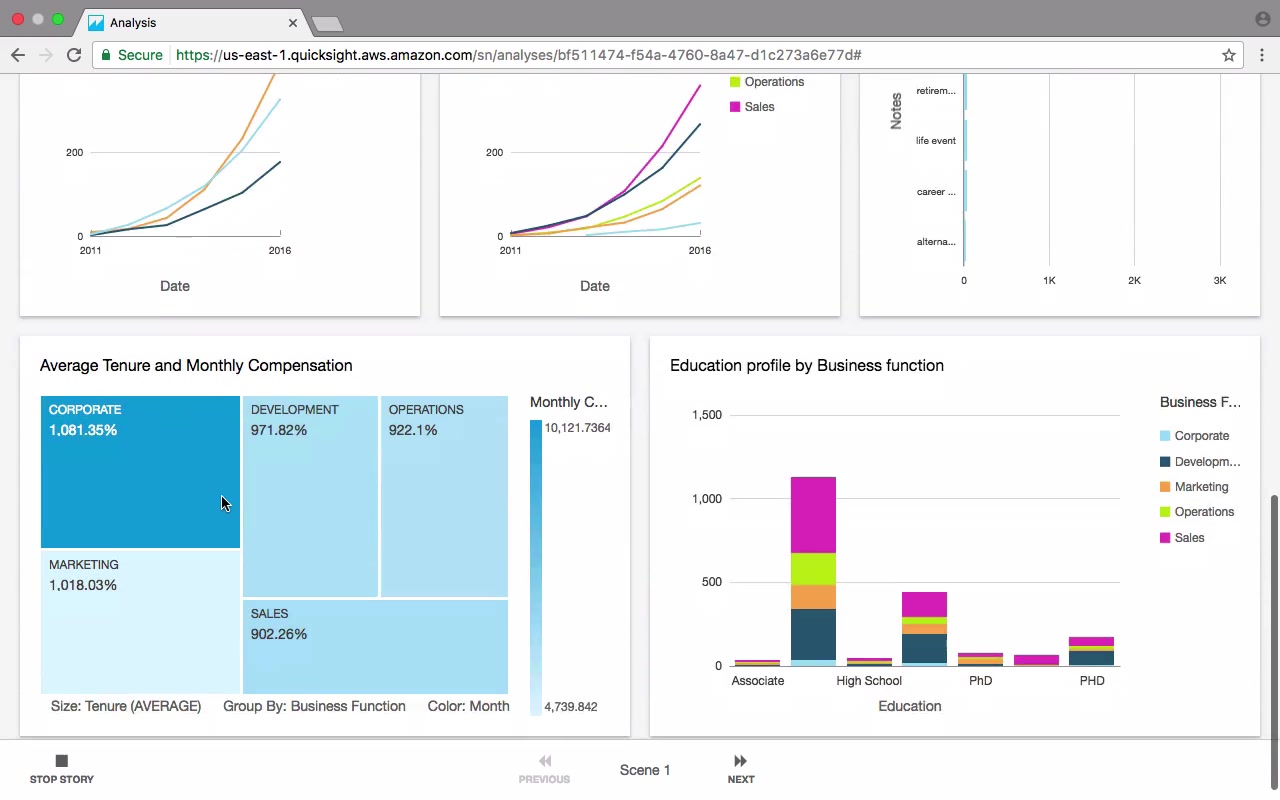Select the OPERATIONS treemap tile
1280x800 pixels.
(x=444, y=496)
